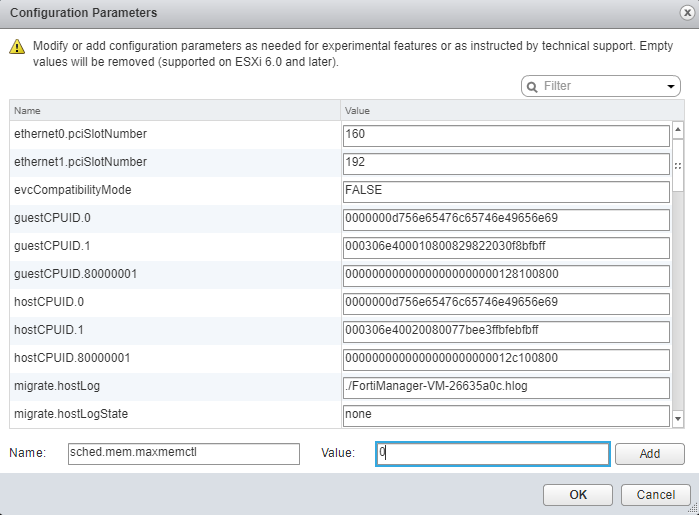Click the migrate.hostLog value field
699x515 pixels.
[x=505, y=386]
